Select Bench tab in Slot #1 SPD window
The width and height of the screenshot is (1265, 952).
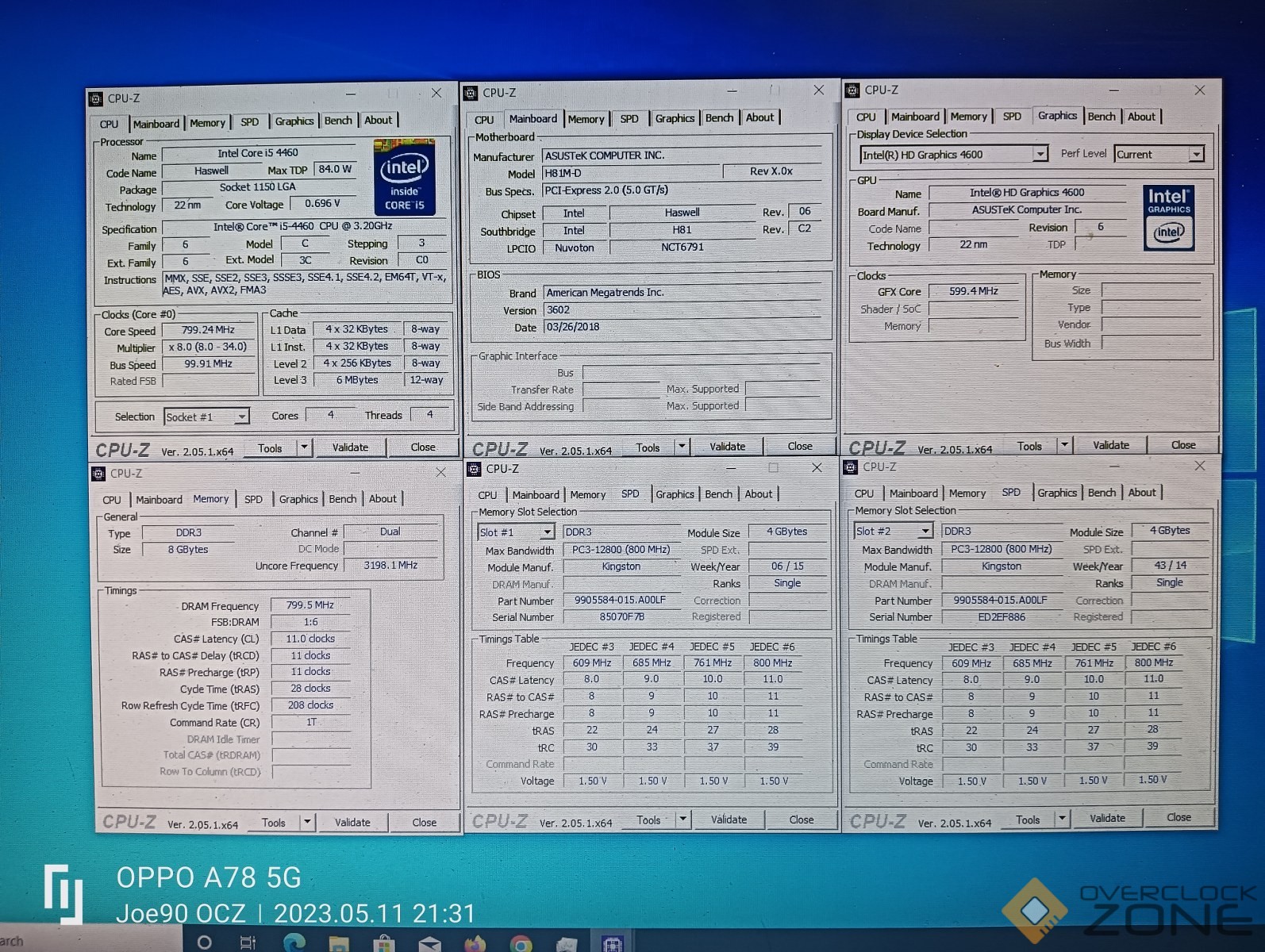coord(719,494)
